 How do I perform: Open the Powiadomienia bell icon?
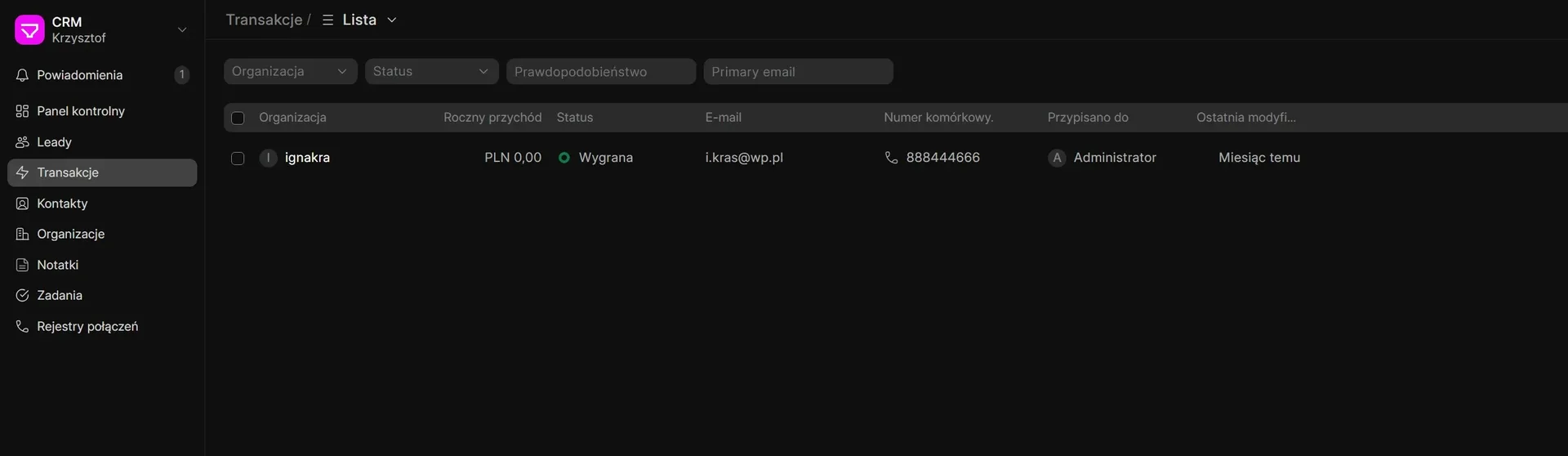point(22,75)
